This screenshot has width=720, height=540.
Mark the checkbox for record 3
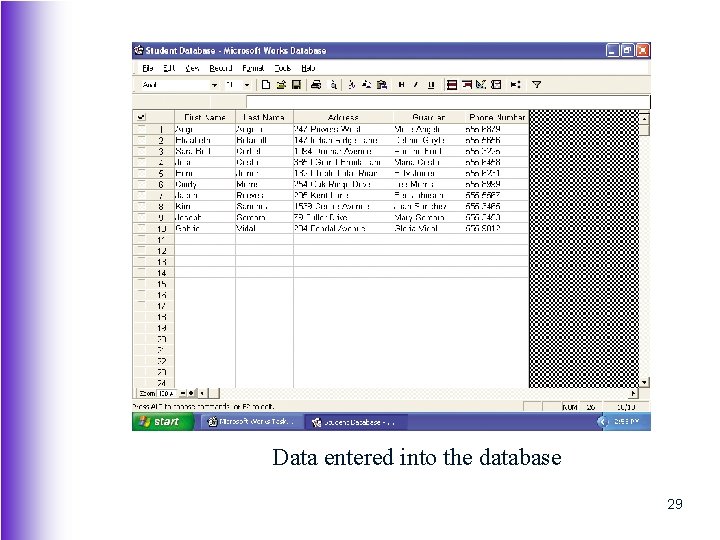pyautogui.click(x=141, y=151)
